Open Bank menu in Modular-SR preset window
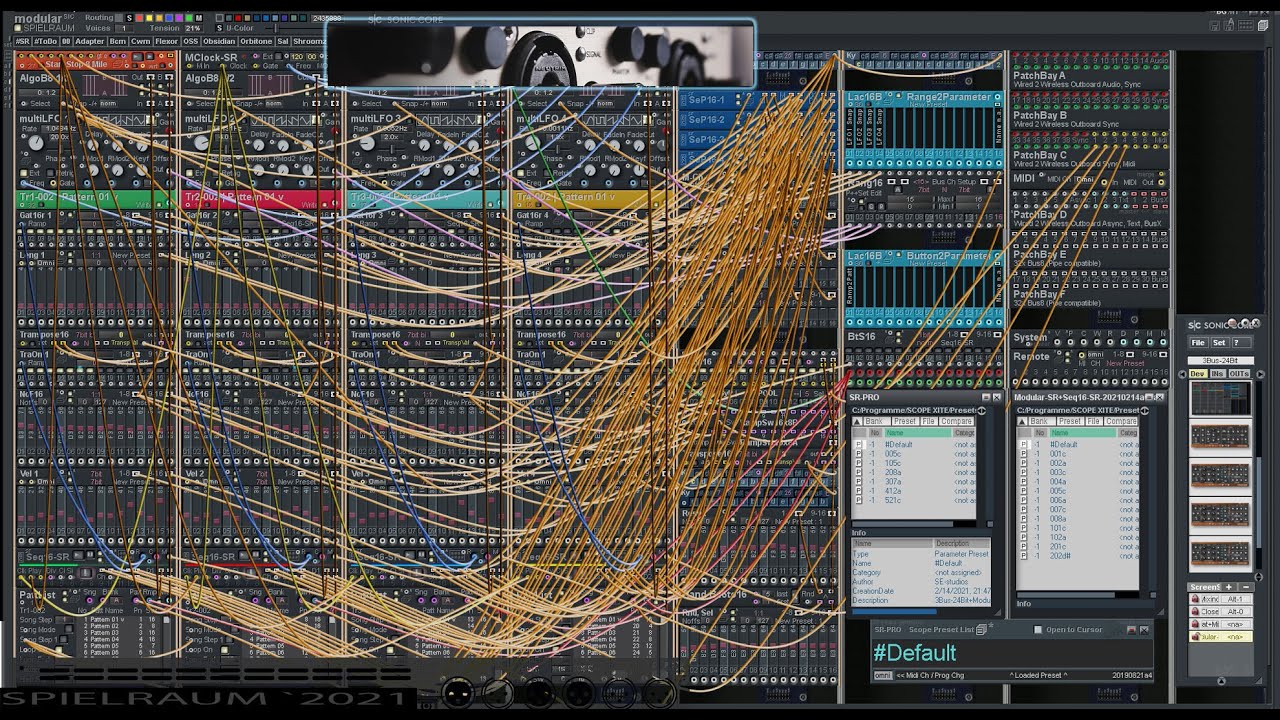1280x720 pixels. [x=1042, y=421]
